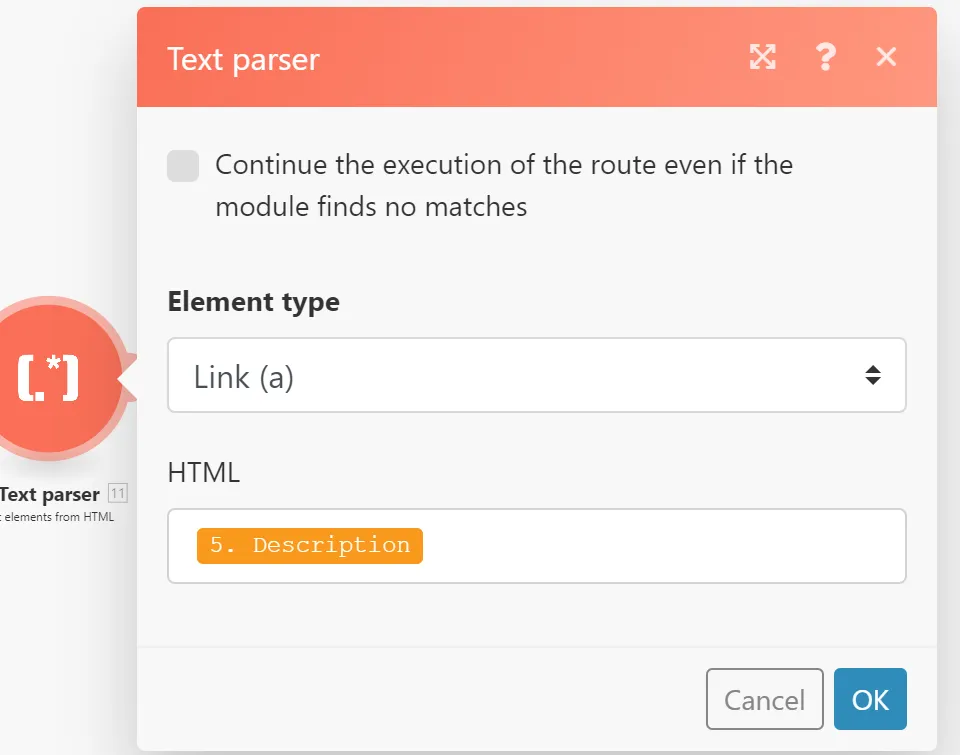Click the 'Link (a)' selected value text
This screenshot has height=755, width=960.
click(244, 377)
